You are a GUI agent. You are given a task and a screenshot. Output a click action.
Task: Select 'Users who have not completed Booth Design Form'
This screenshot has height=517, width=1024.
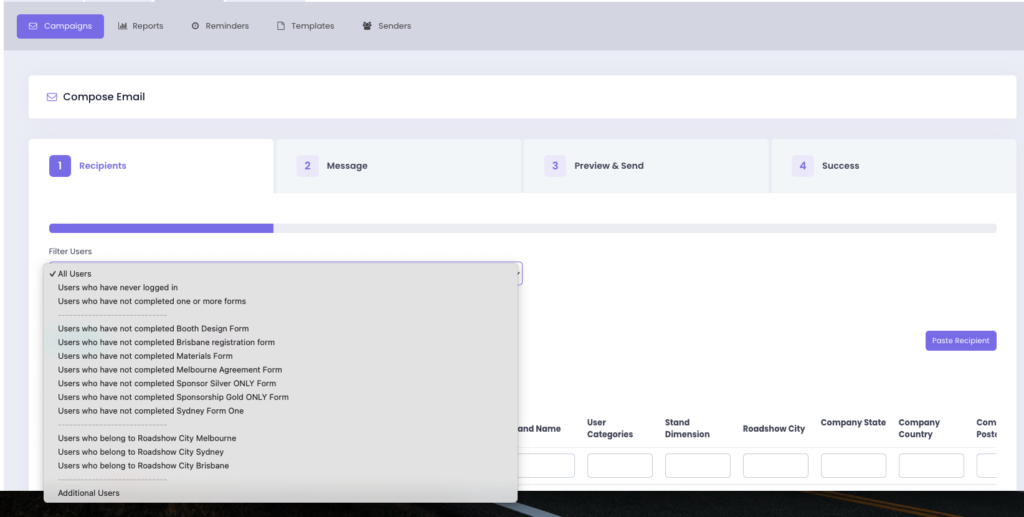153,328
